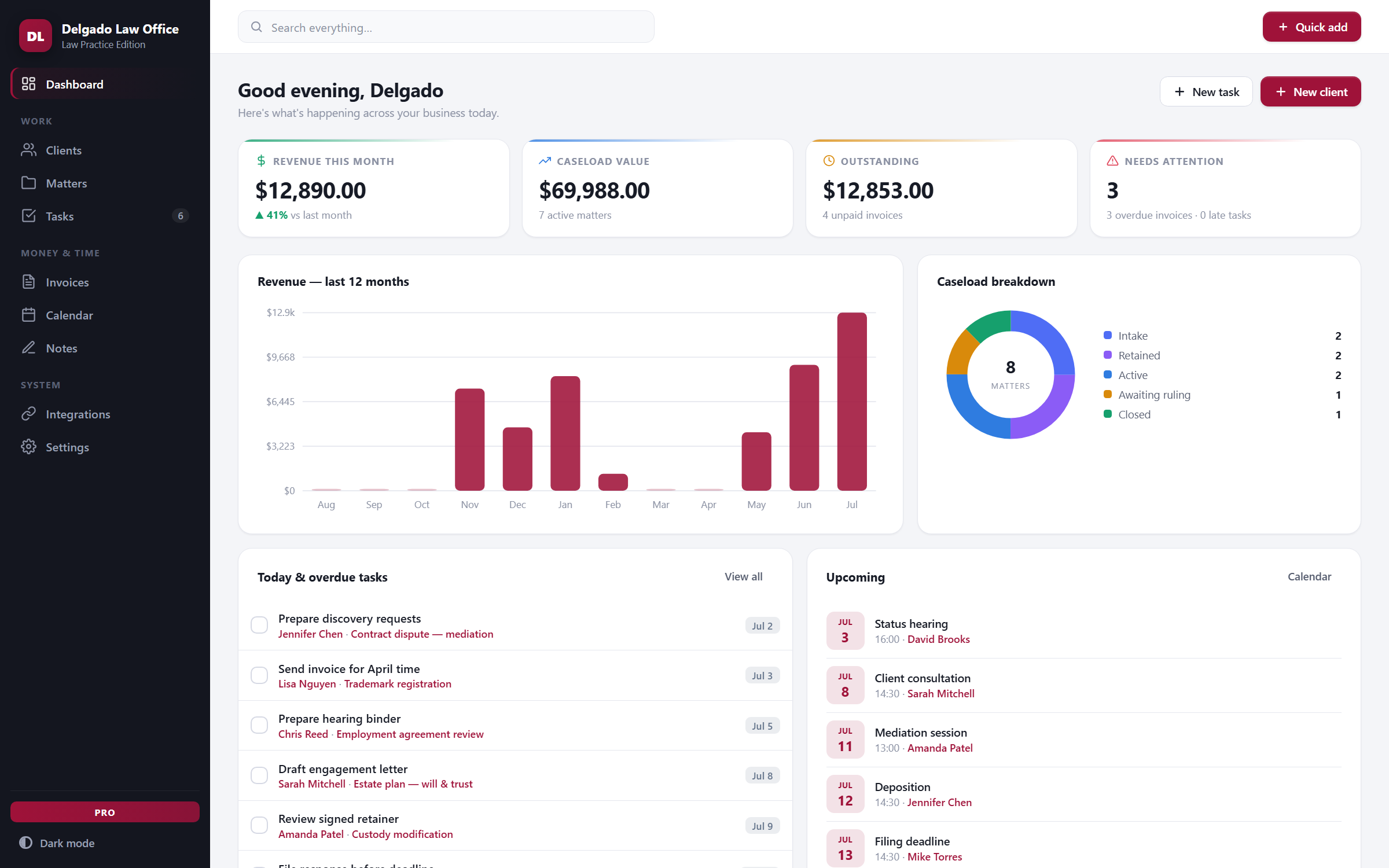Open the Dashboard menu item

[105, 84]
